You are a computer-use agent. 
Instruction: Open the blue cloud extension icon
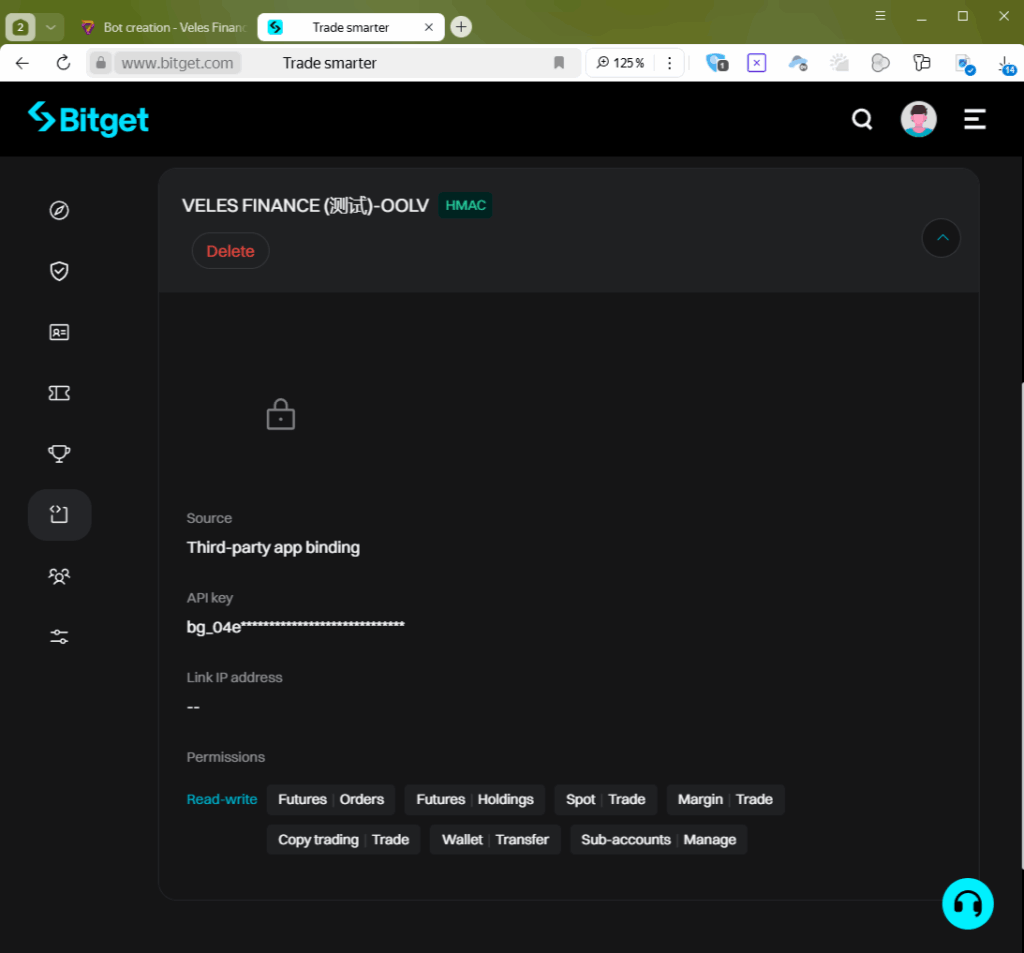click(x=798, y=63)
